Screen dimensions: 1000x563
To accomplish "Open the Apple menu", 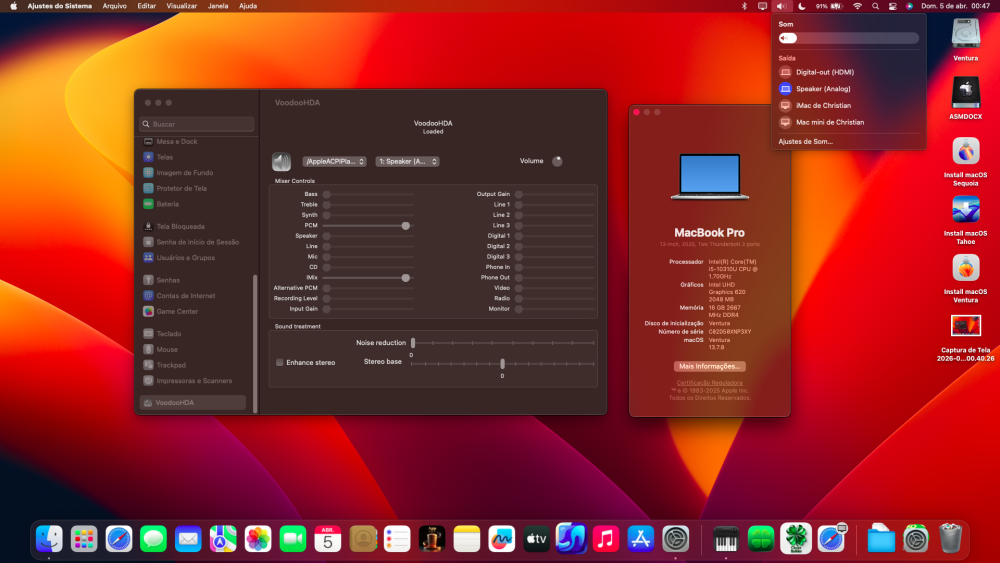I will [x=13, y=6].
